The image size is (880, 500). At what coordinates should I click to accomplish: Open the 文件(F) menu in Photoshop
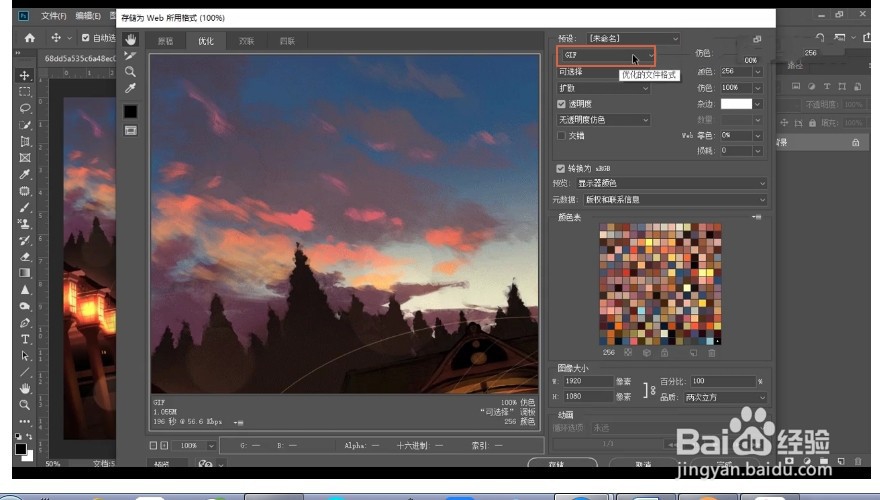(53, 16)
